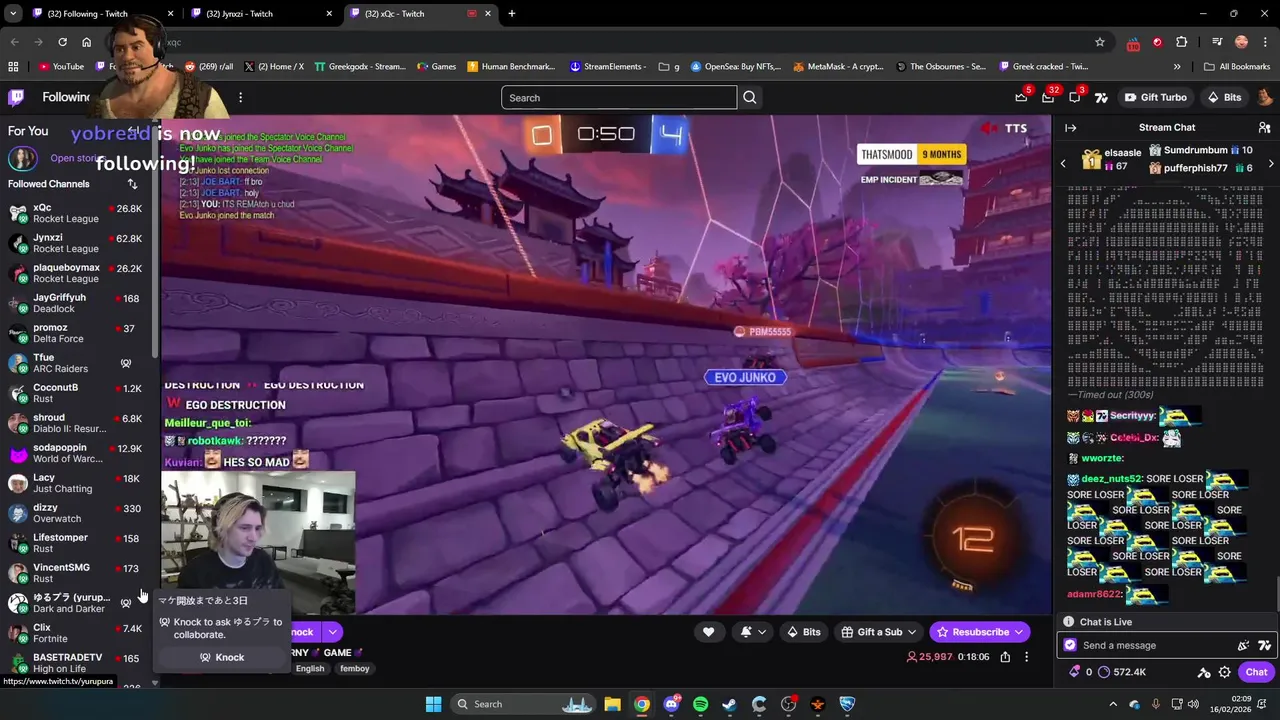Click the Windows Start button

433,704
